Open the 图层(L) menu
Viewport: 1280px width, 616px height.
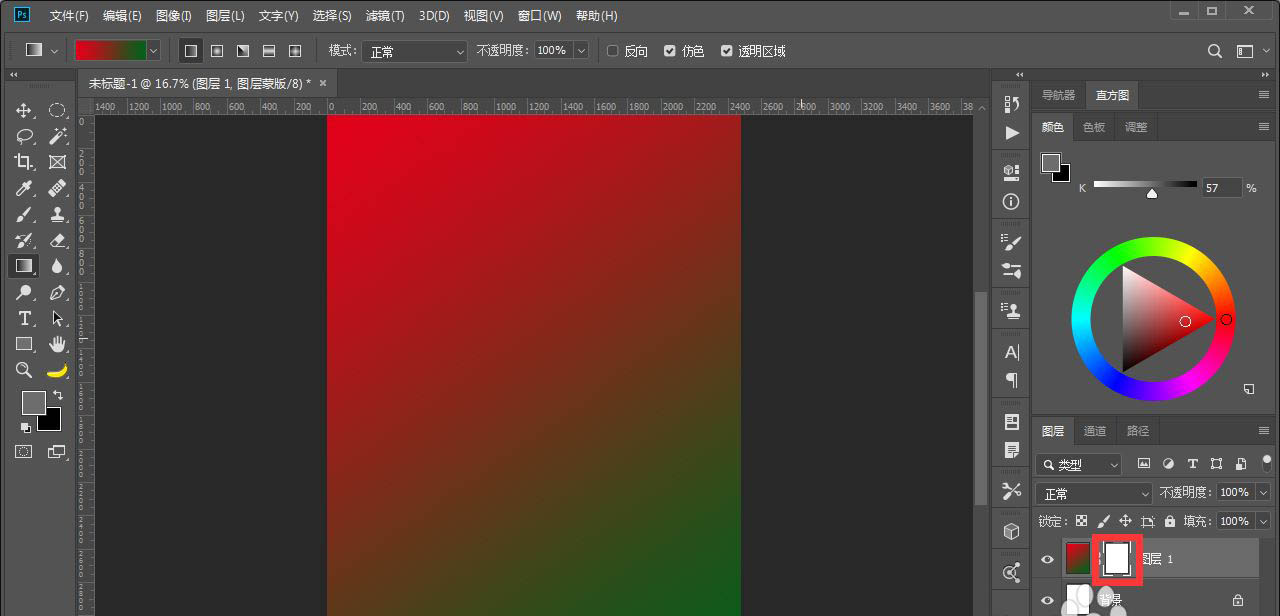tap(225, 16)
